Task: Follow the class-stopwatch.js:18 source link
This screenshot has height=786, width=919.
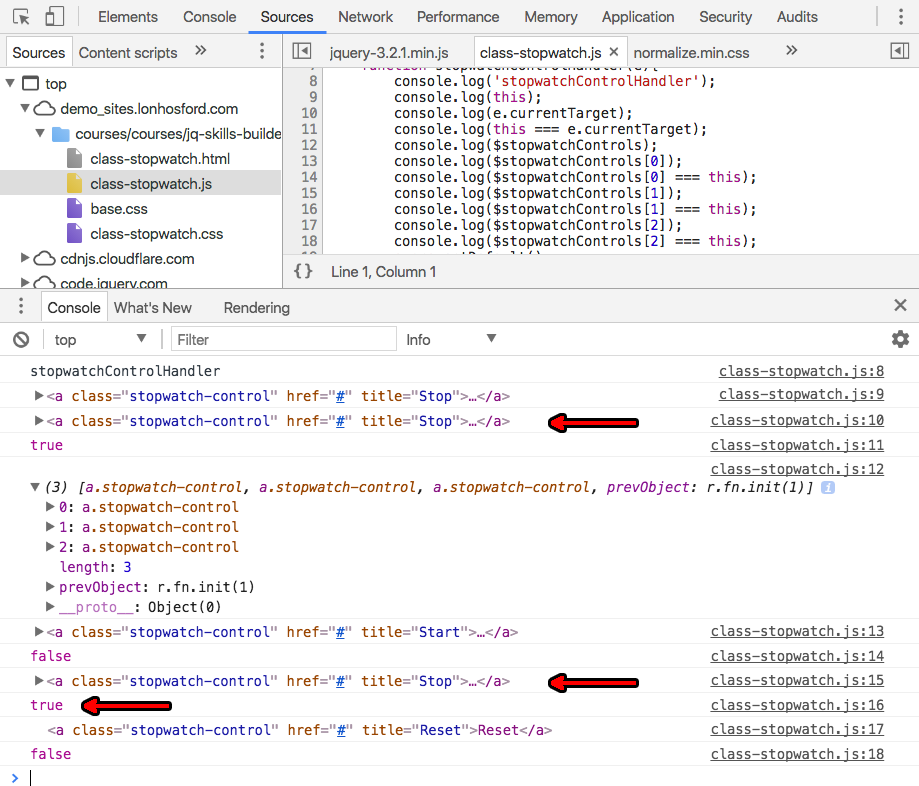Action: 797,754
